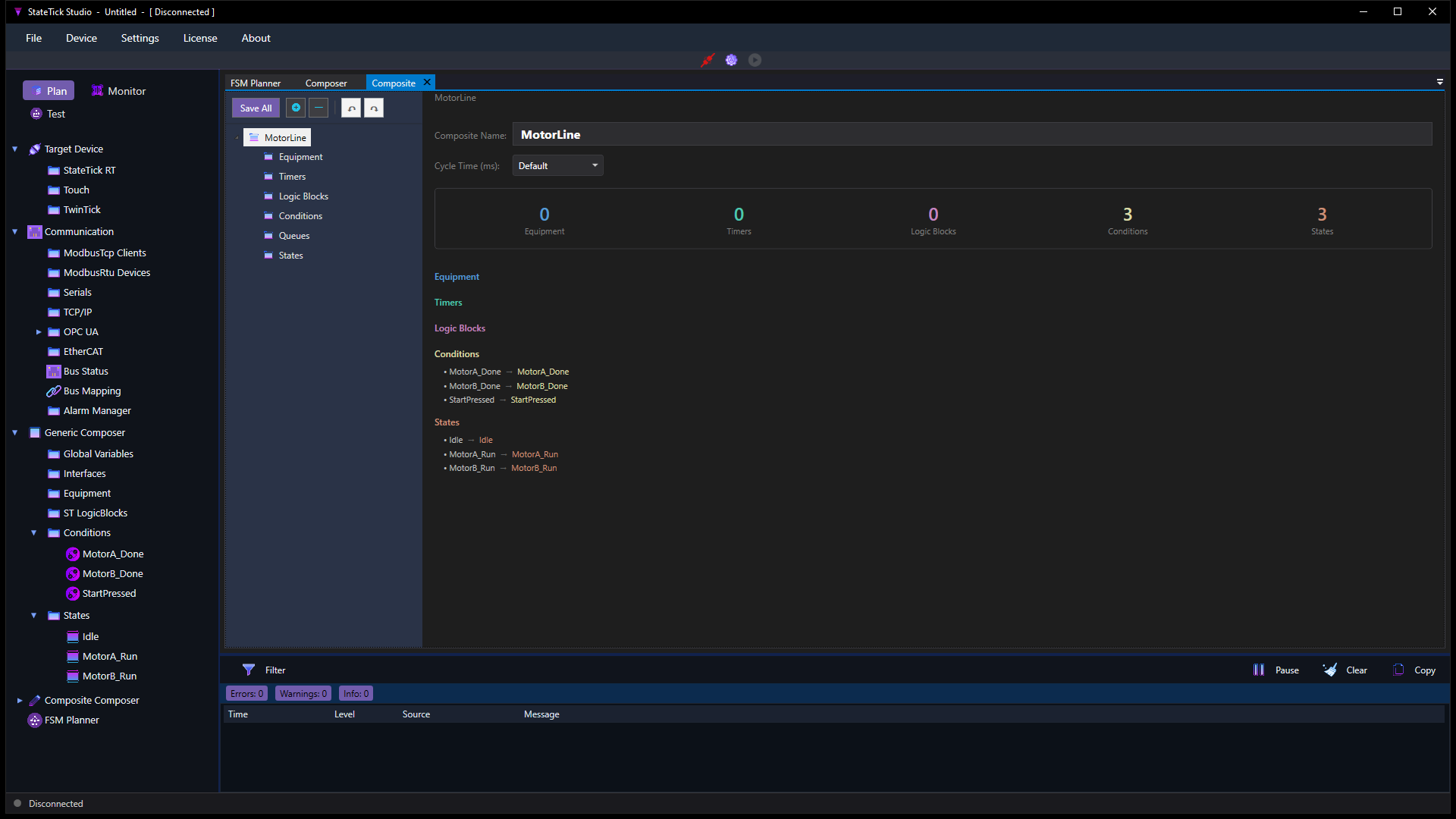Click the StartPressed condition icon
This screenshot has height=819, width=1456.
click(x=73, y=594)
